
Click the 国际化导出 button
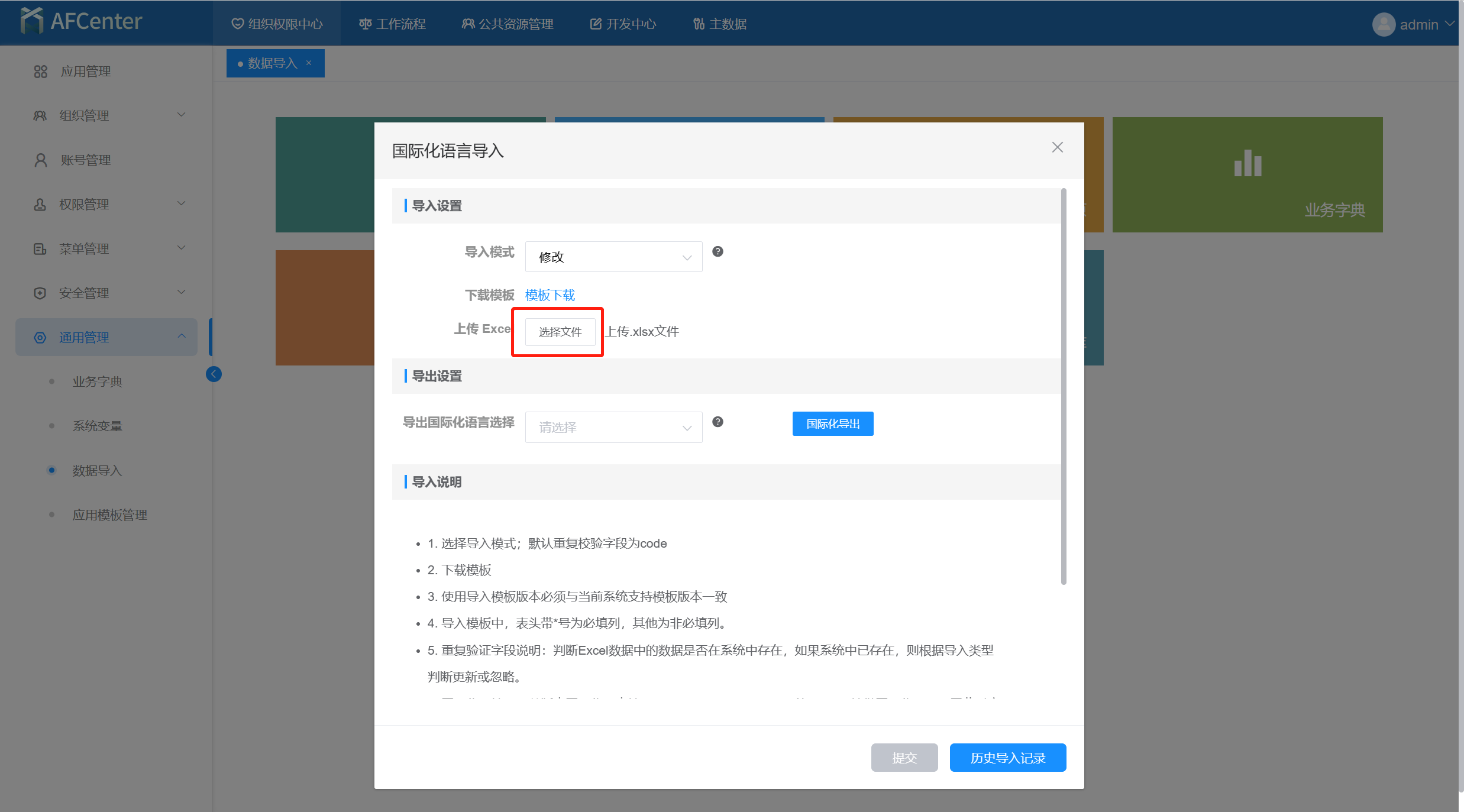point(832,423)
